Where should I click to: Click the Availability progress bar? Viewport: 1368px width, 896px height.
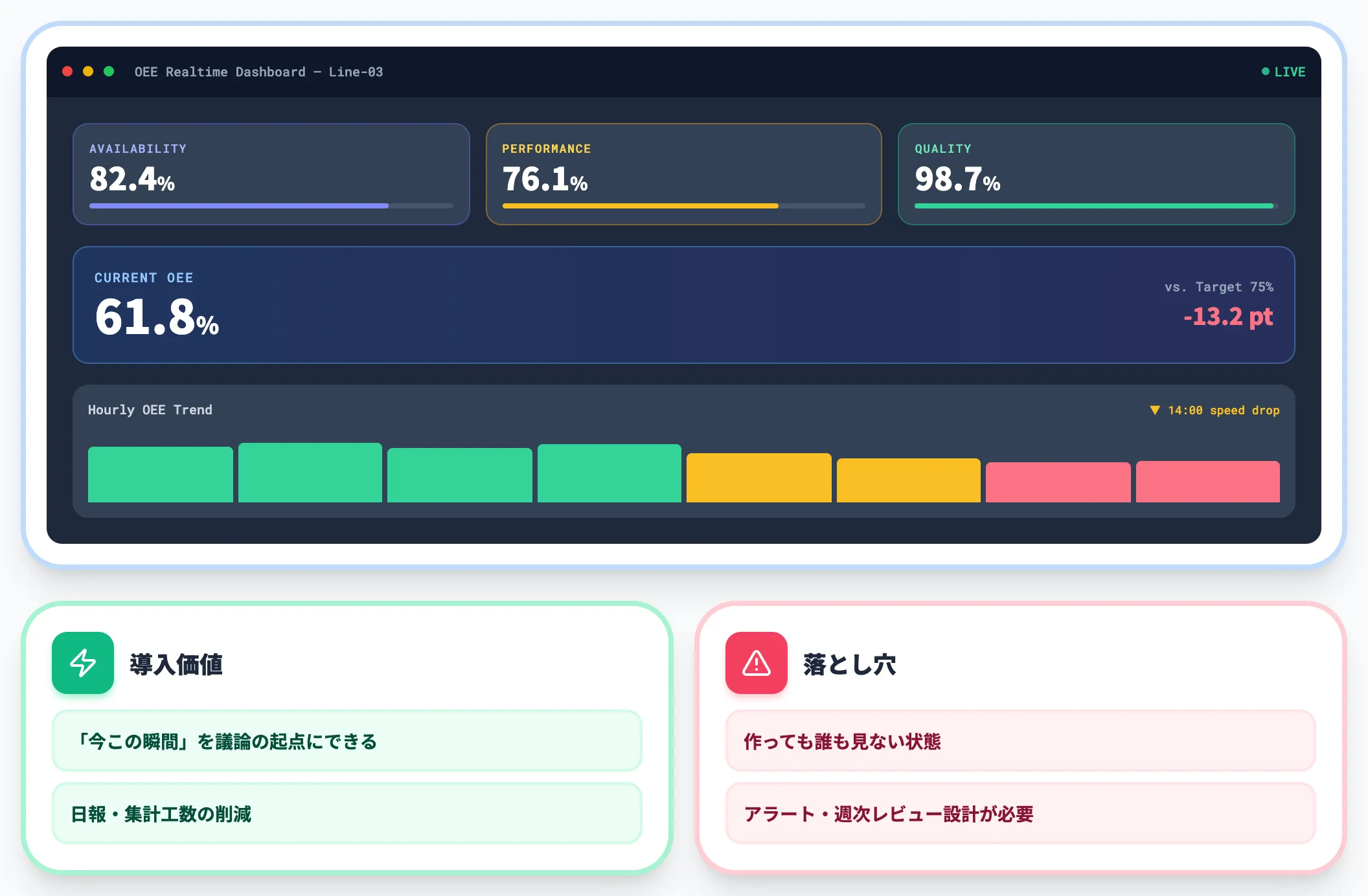click(271, 206)
